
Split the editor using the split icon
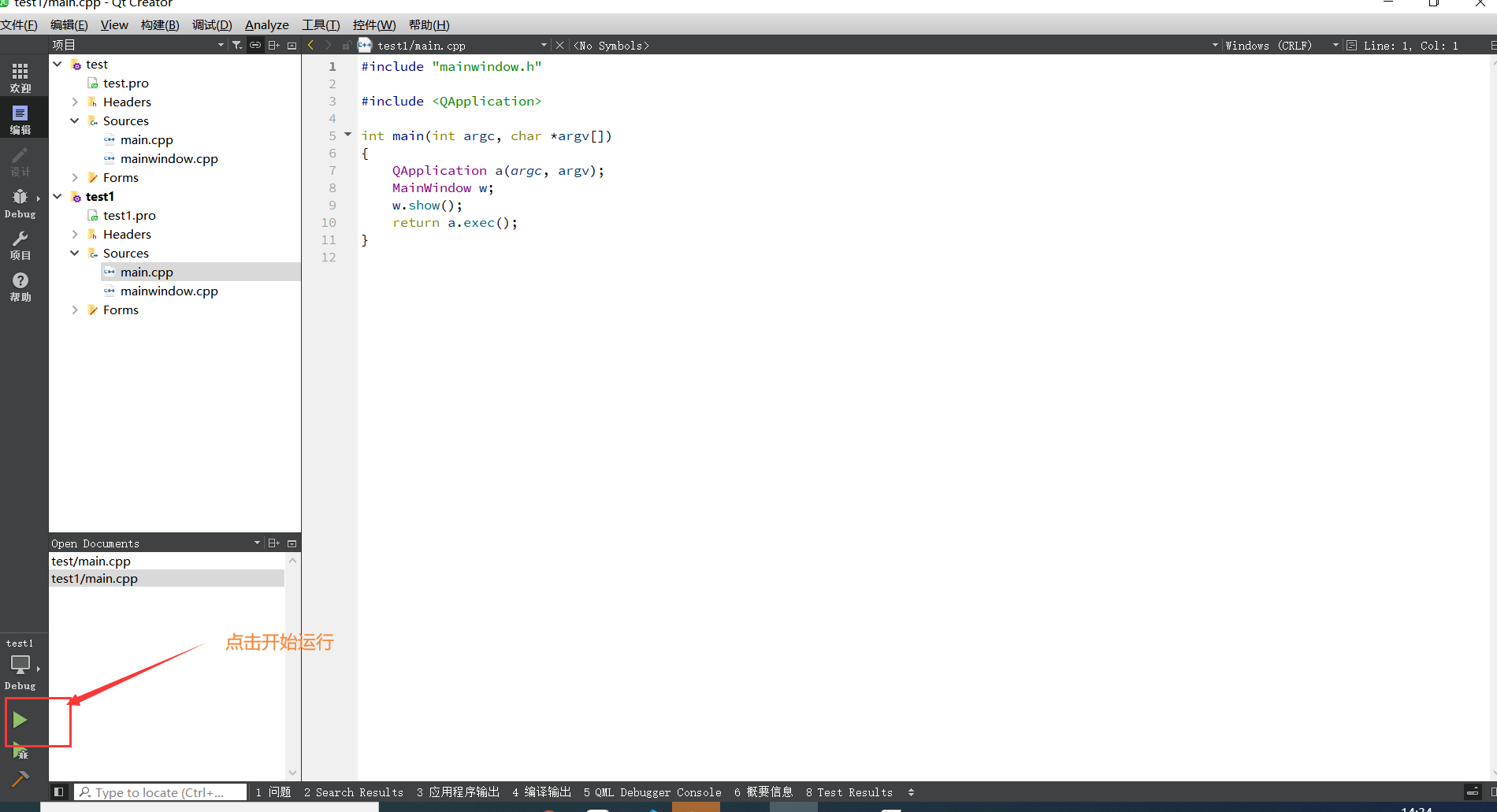pos(273,45)
